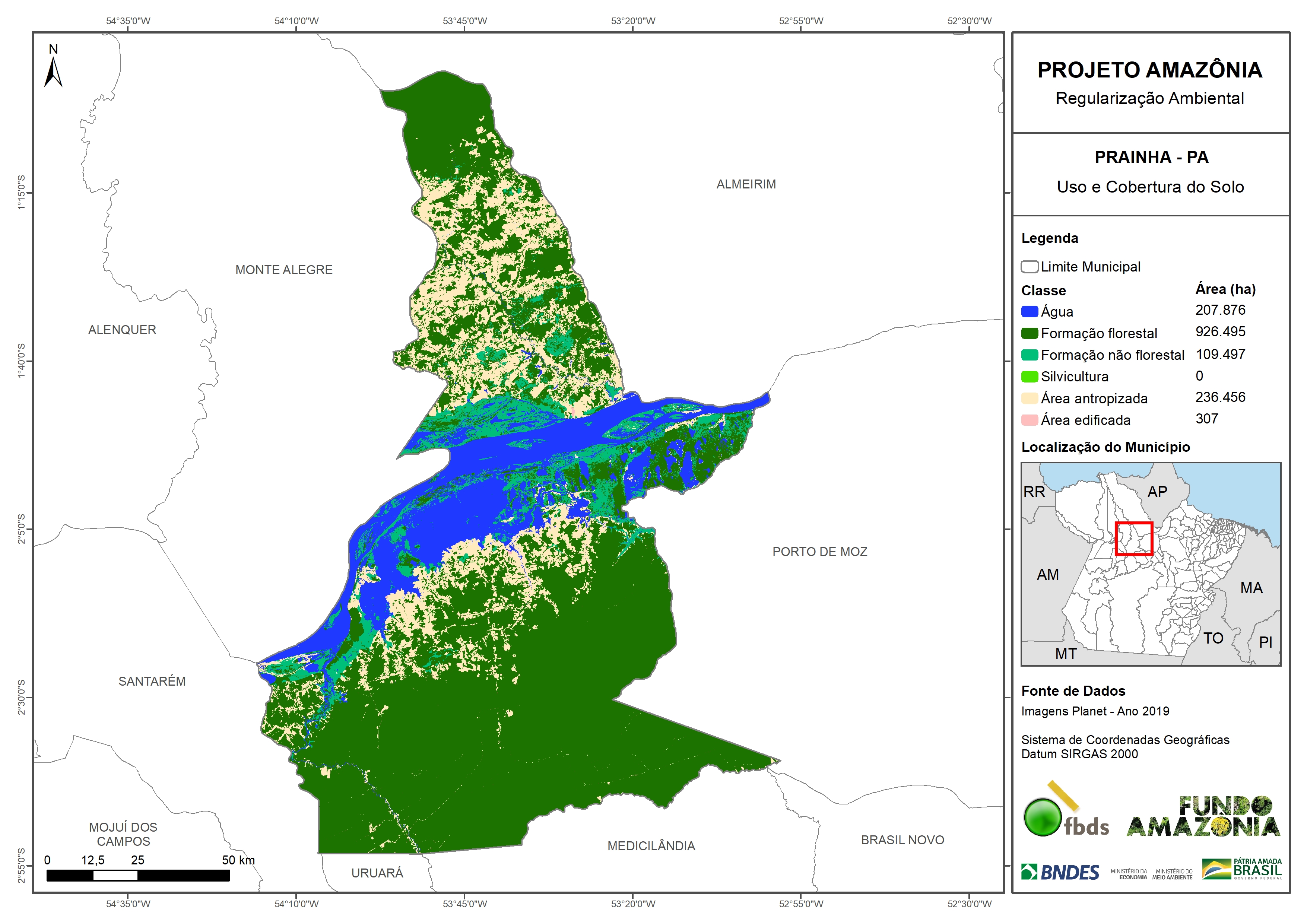Click the fbds green sphere logo
The height and width of the screenshot is (924, 1307).
point(1043,817)
